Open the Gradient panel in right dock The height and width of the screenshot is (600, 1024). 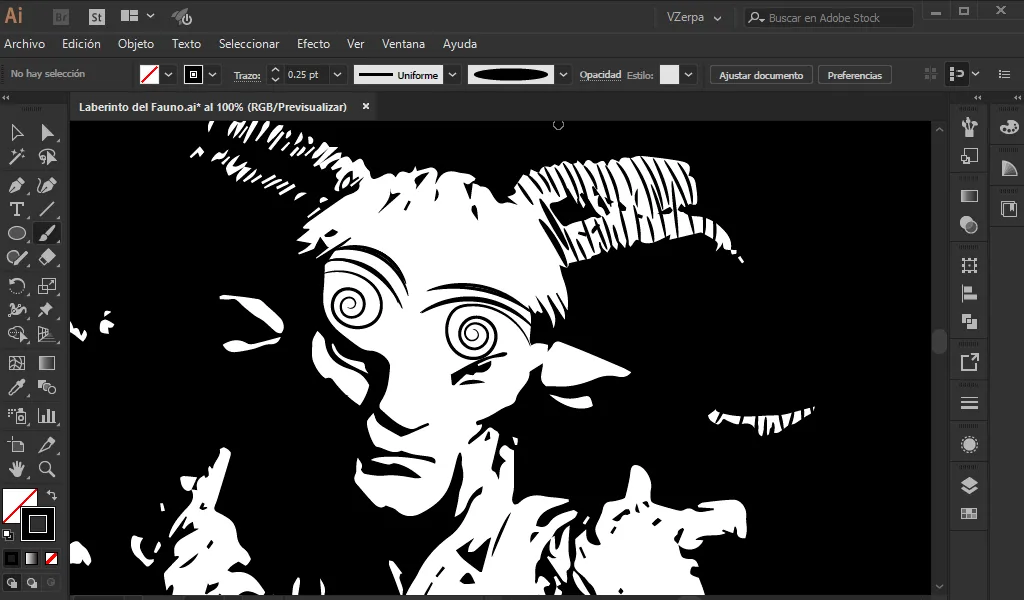click(969, 196)
